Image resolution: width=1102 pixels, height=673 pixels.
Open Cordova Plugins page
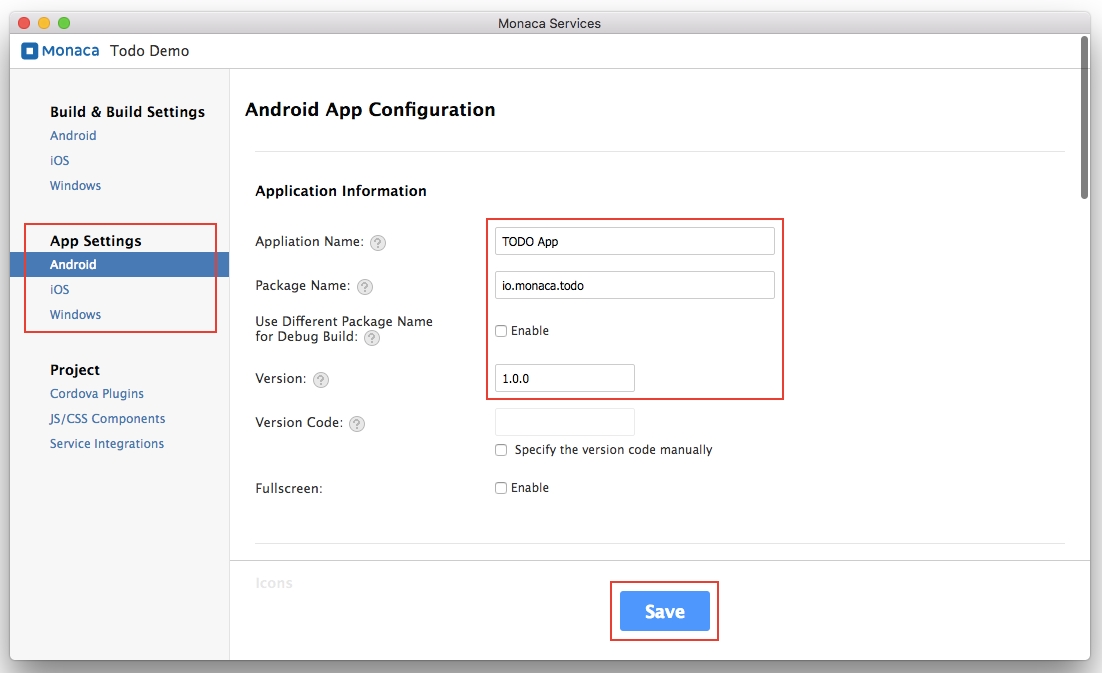97,393
